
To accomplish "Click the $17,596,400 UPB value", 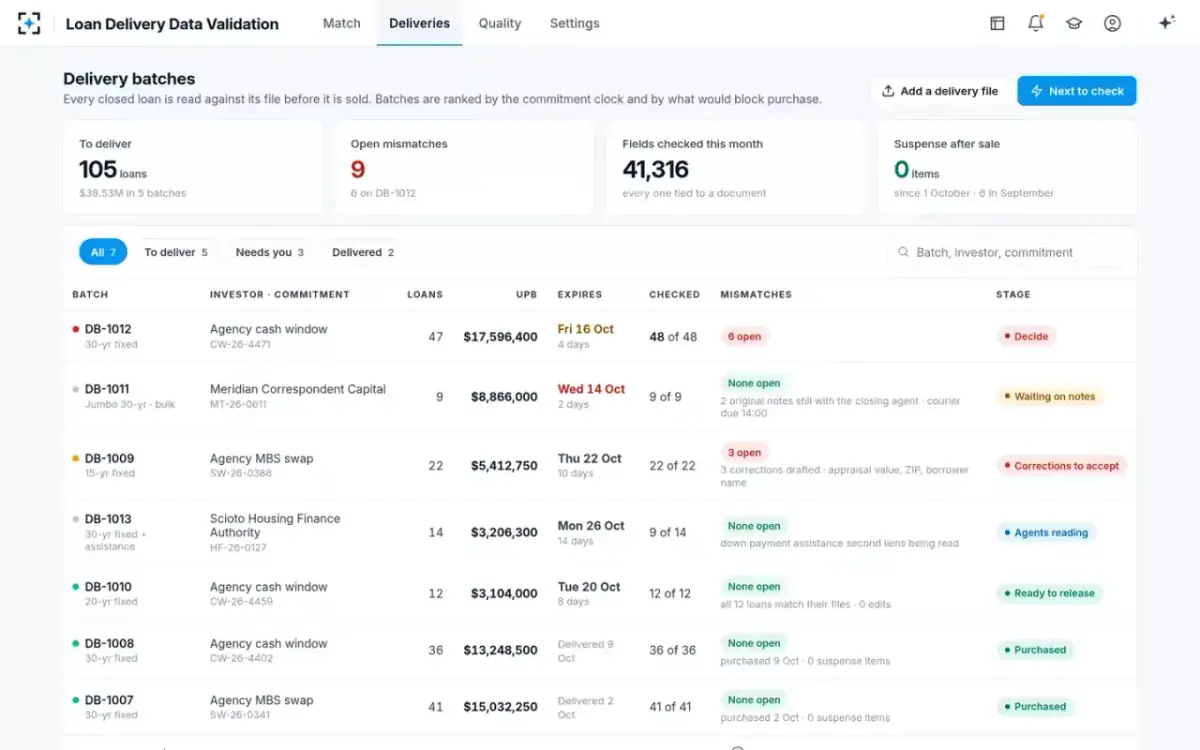I will pyautogui.click(x=500, y=337).
